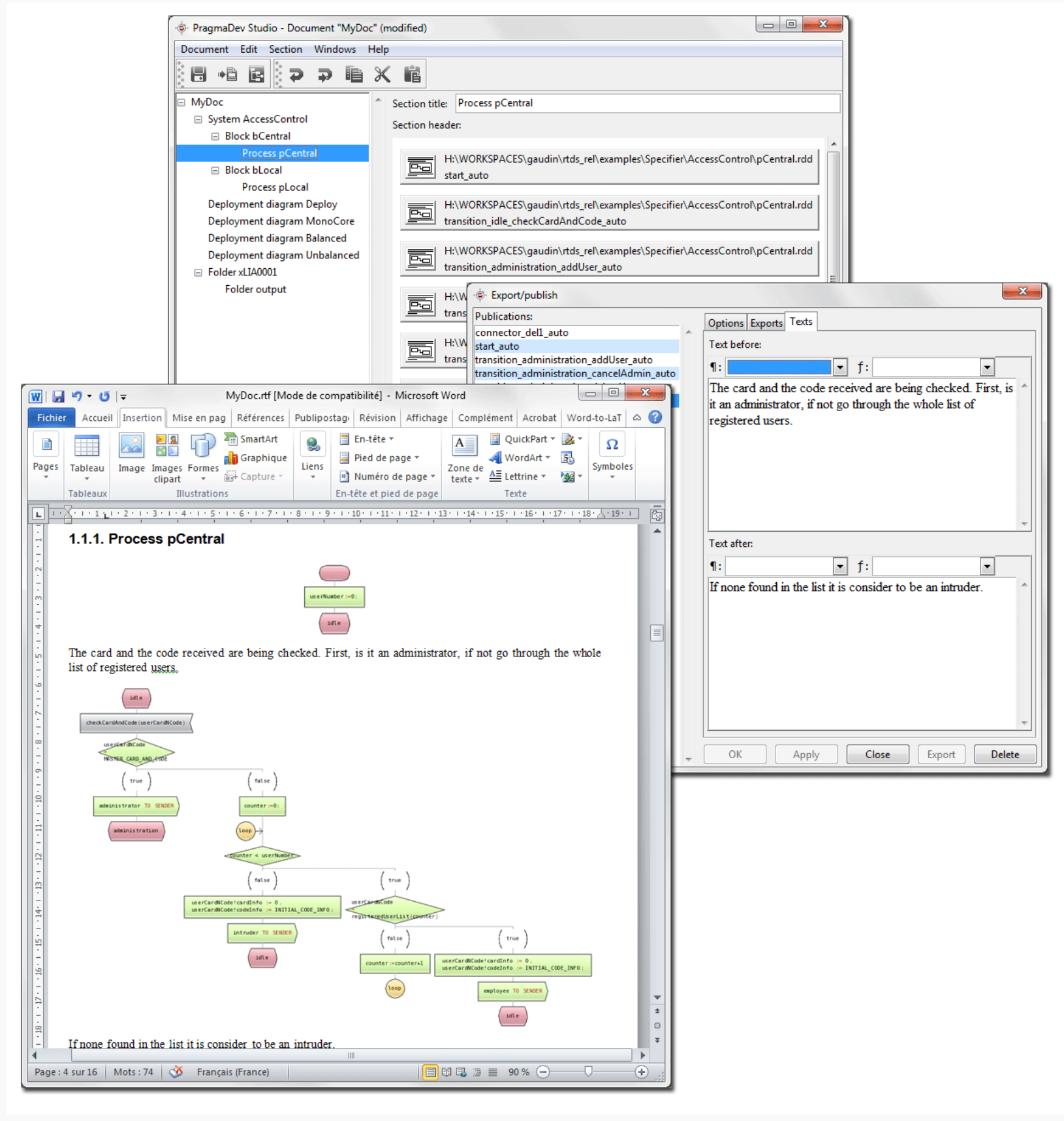The height and width of the screenshot is (1121, 1064).
Task: Click the save icon in PragmaDev toolbar
Action: (198, 74)
